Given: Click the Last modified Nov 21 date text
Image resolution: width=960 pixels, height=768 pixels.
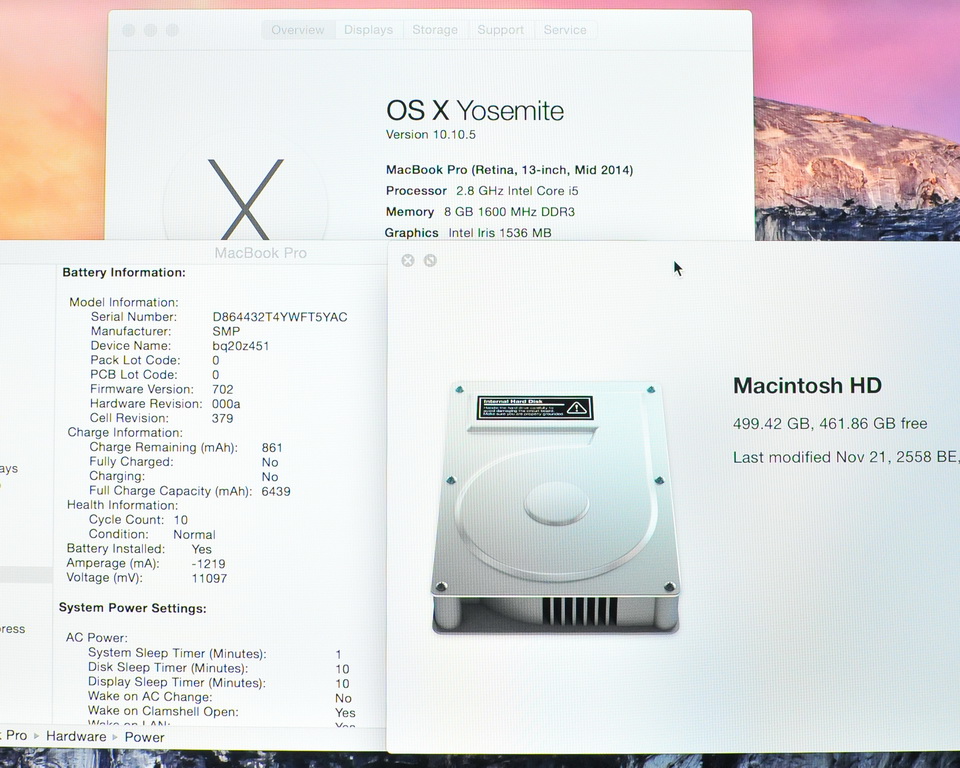Looking at the screenshot, I should 846,457.
